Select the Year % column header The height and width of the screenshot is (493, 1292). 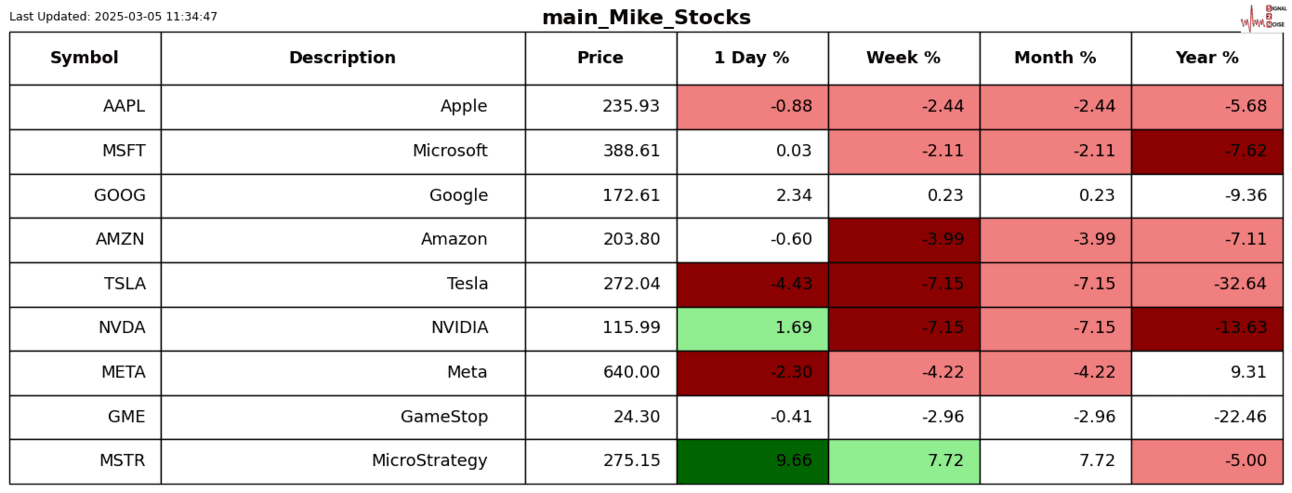pyautogui.click(x=1207, y=58)
